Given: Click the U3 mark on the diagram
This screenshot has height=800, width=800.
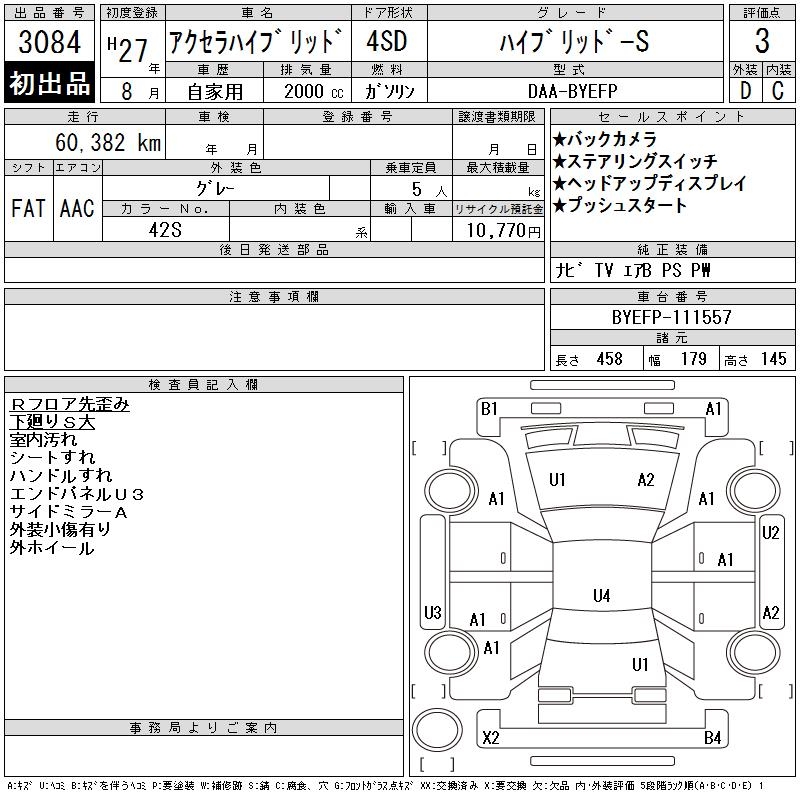Looking at the screenshot, I should click(432, 612).
